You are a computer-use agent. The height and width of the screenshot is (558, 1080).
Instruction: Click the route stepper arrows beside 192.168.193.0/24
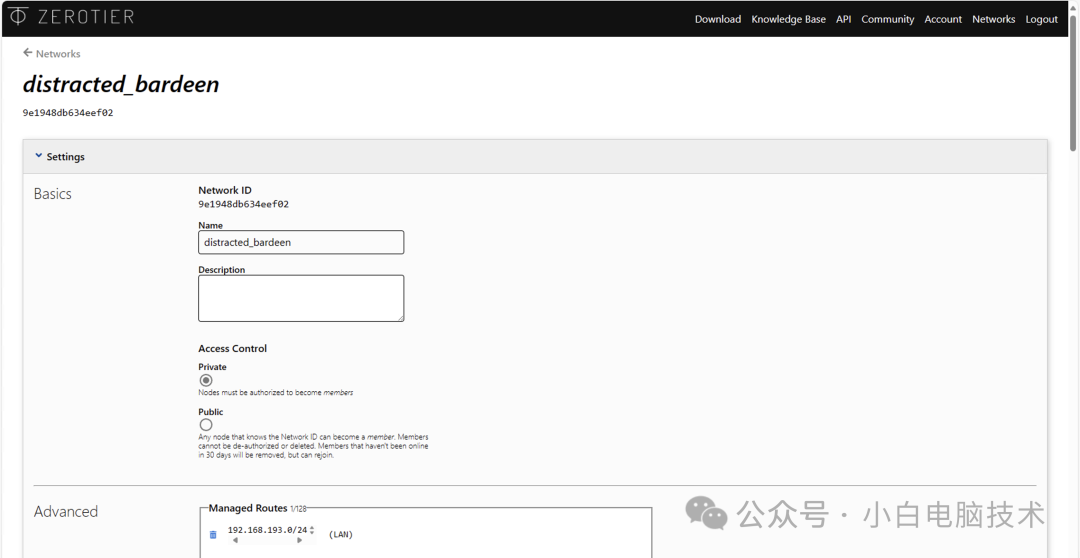312,530
